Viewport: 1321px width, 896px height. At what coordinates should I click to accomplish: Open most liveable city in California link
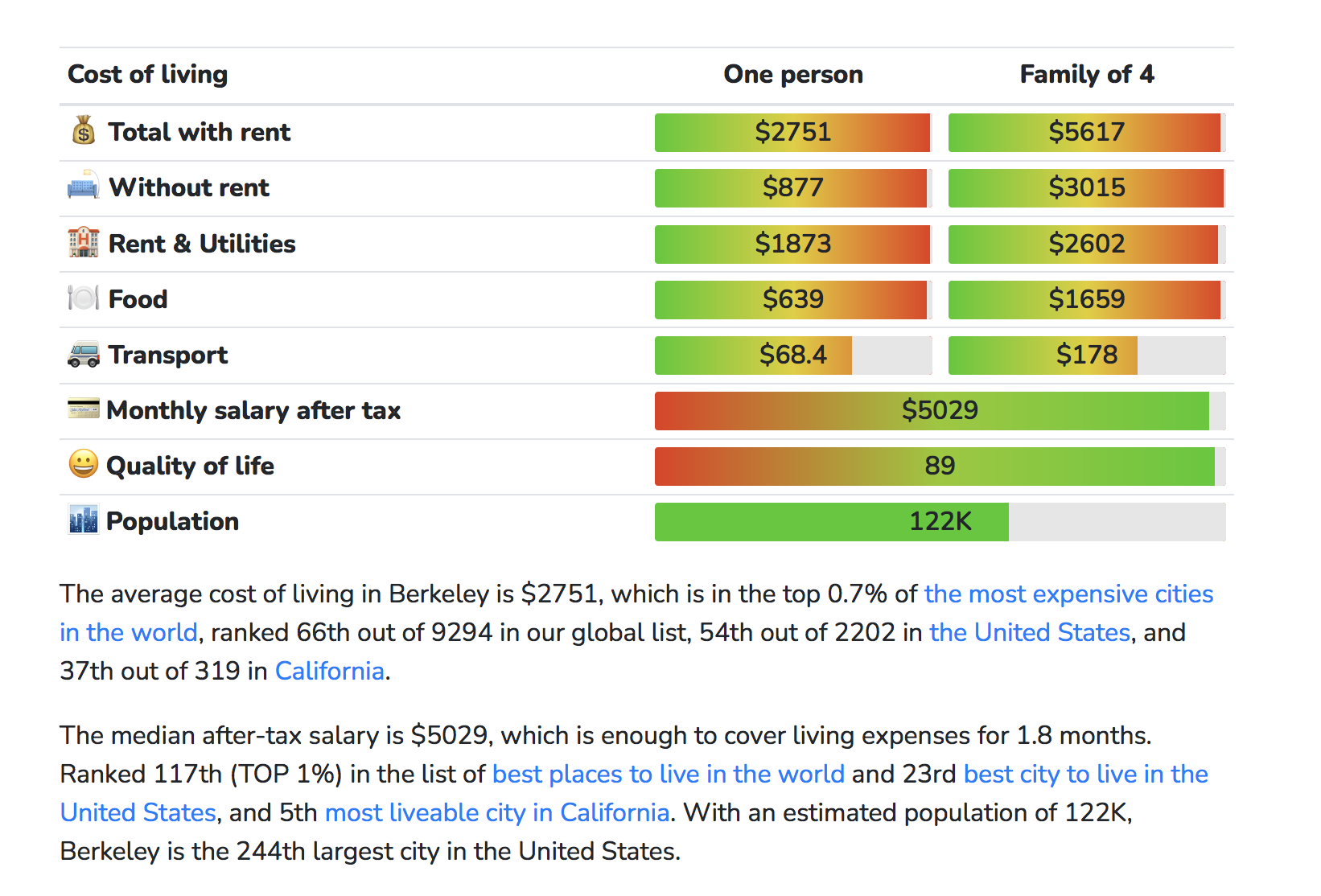(x=497, y=812)
